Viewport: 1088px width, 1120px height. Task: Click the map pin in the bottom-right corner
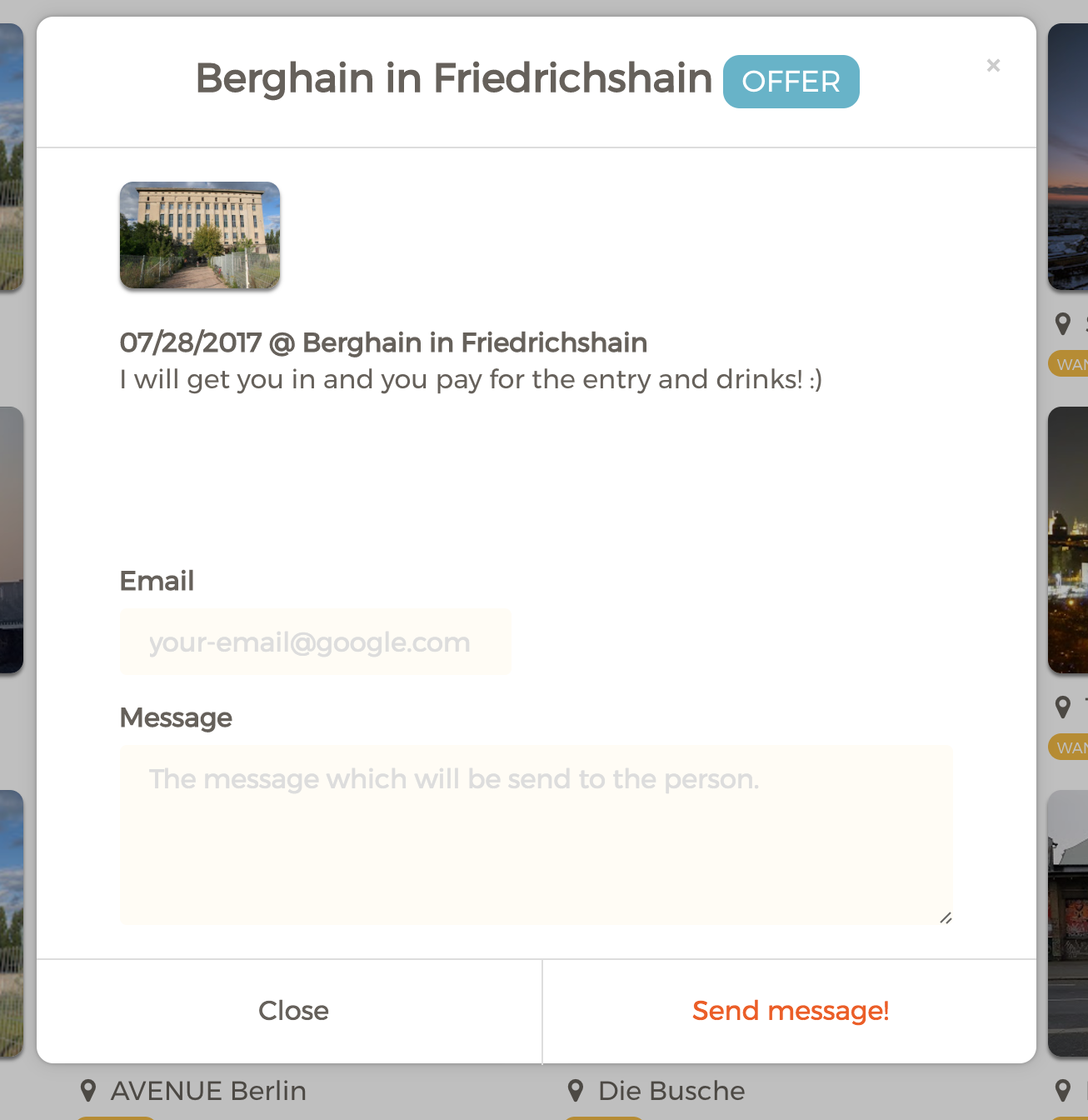click(1063, 1091)
